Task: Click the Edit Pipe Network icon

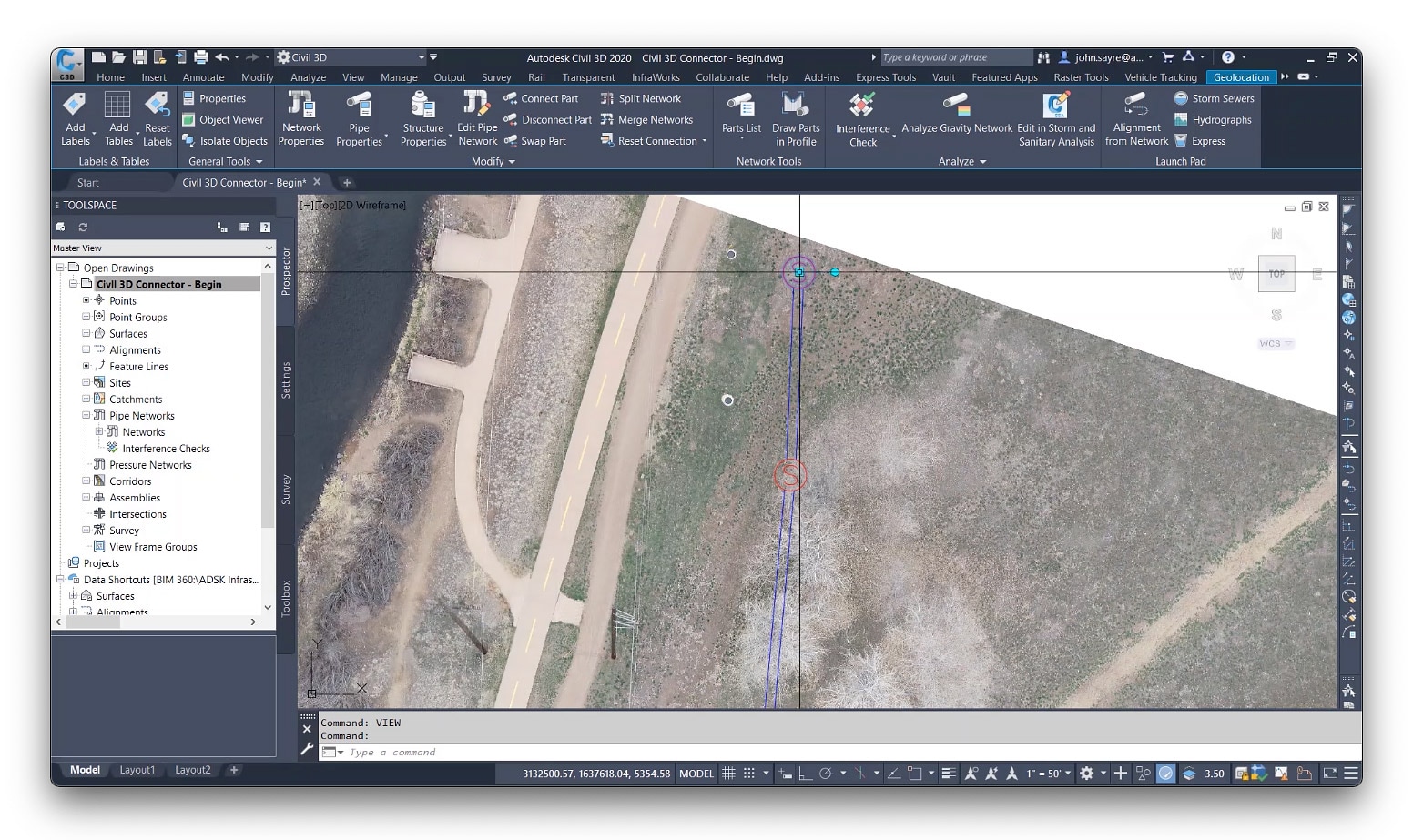Action: [x=476, y=105]
